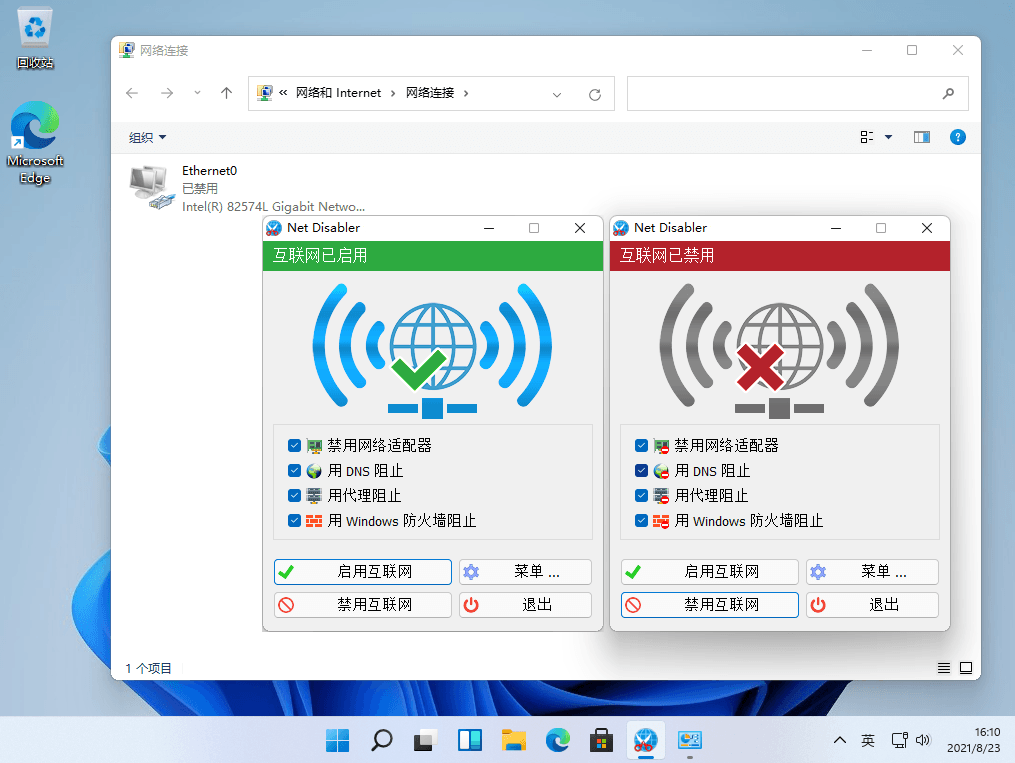
Task: Expand the « breadcrumb overflow chevron
Action: click(x=283, y=93)
